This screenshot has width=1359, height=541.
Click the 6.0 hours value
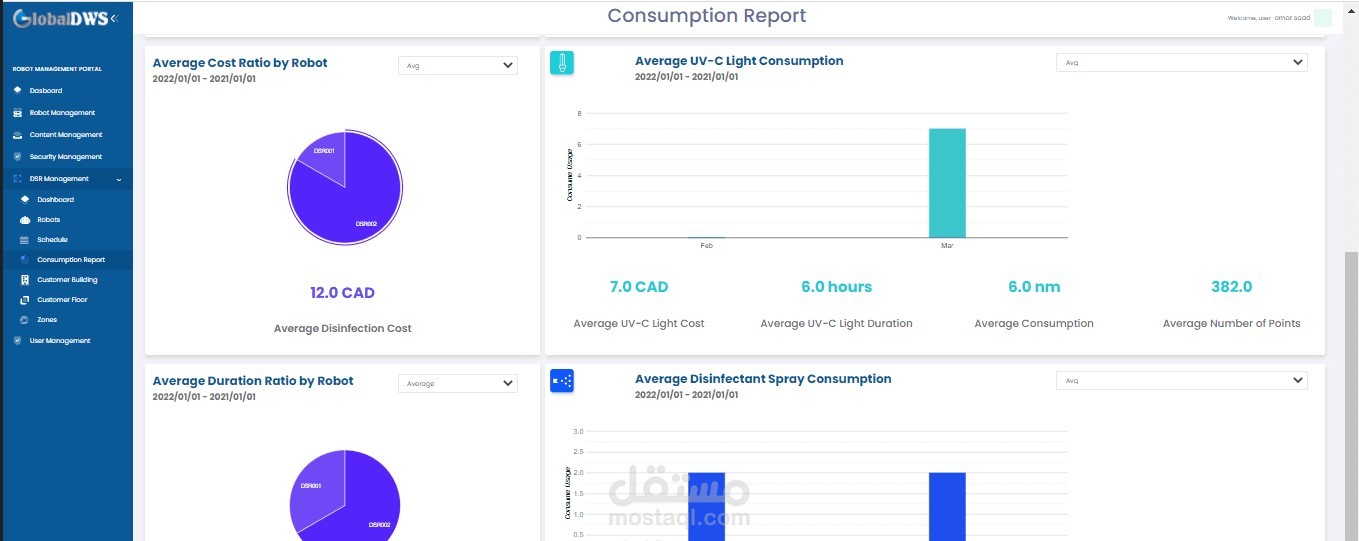click(836, 287)
